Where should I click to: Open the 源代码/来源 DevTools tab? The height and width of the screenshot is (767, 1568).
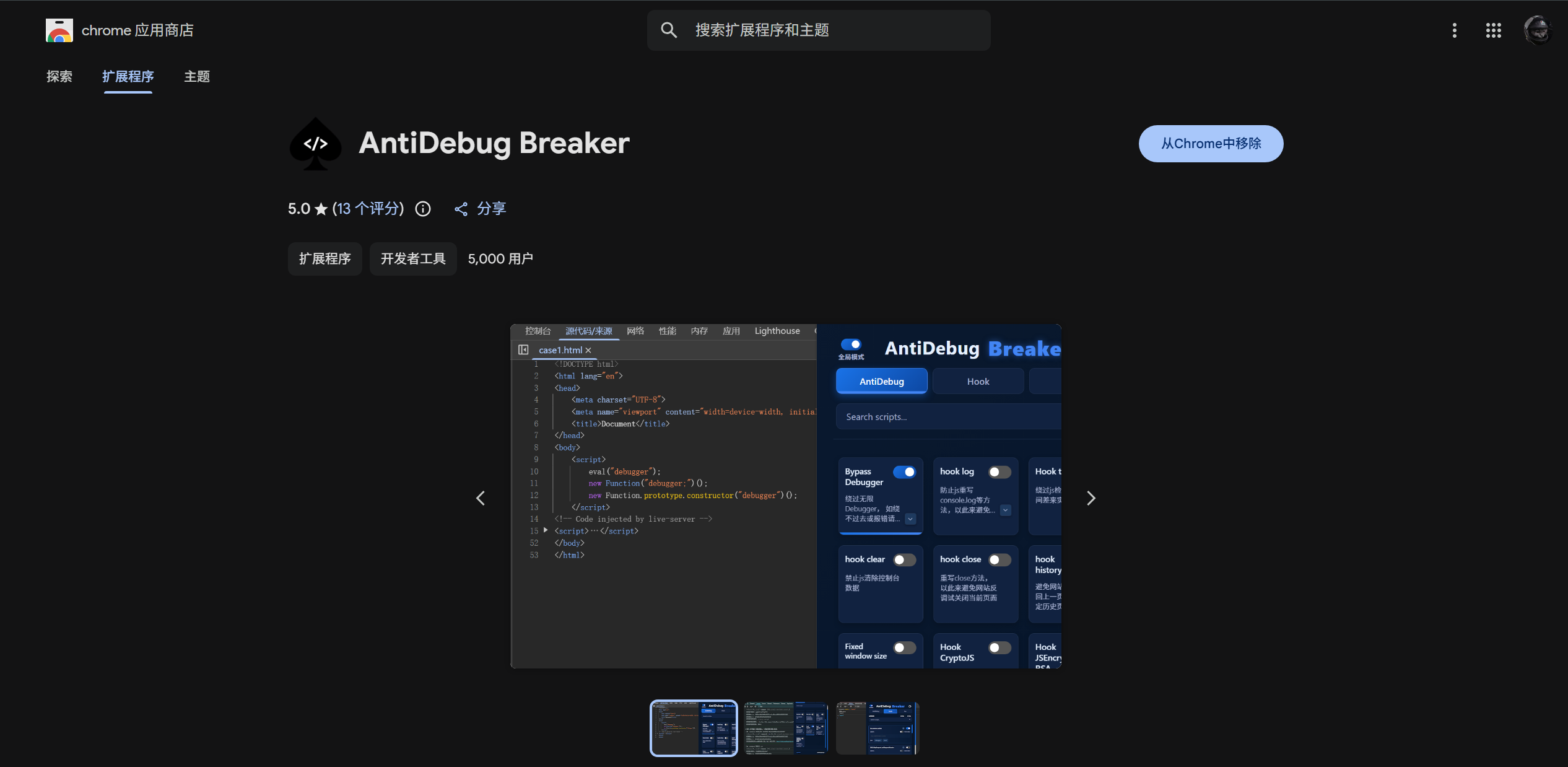[589, 331]
